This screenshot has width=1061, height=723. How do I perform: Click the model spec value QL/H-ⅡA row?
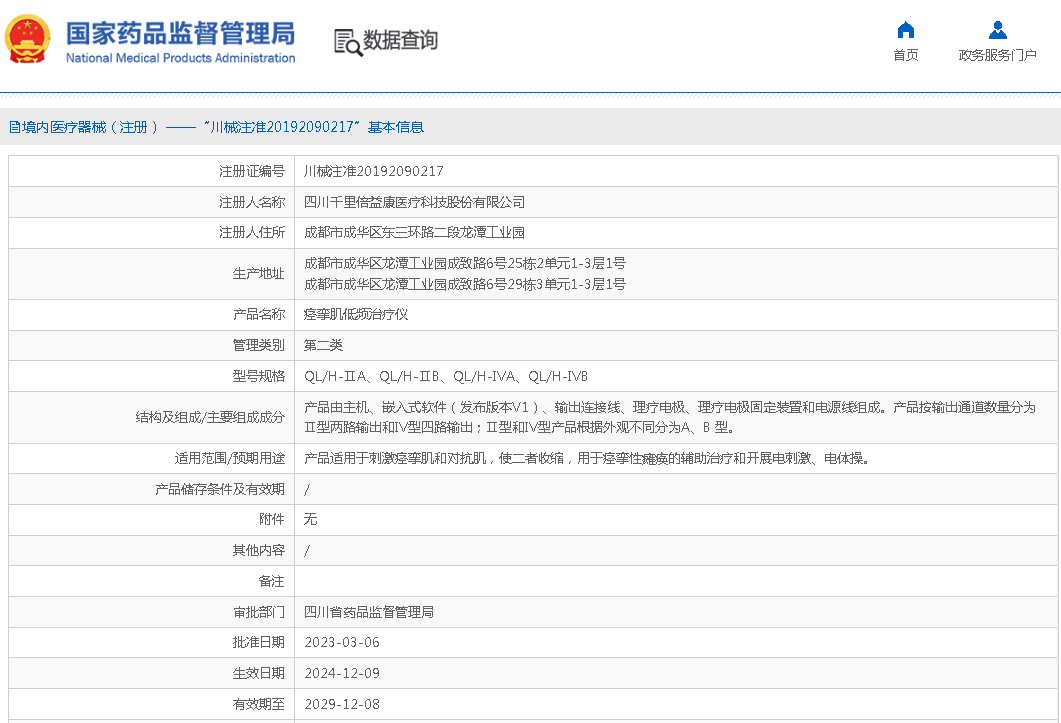pos(445,376)
